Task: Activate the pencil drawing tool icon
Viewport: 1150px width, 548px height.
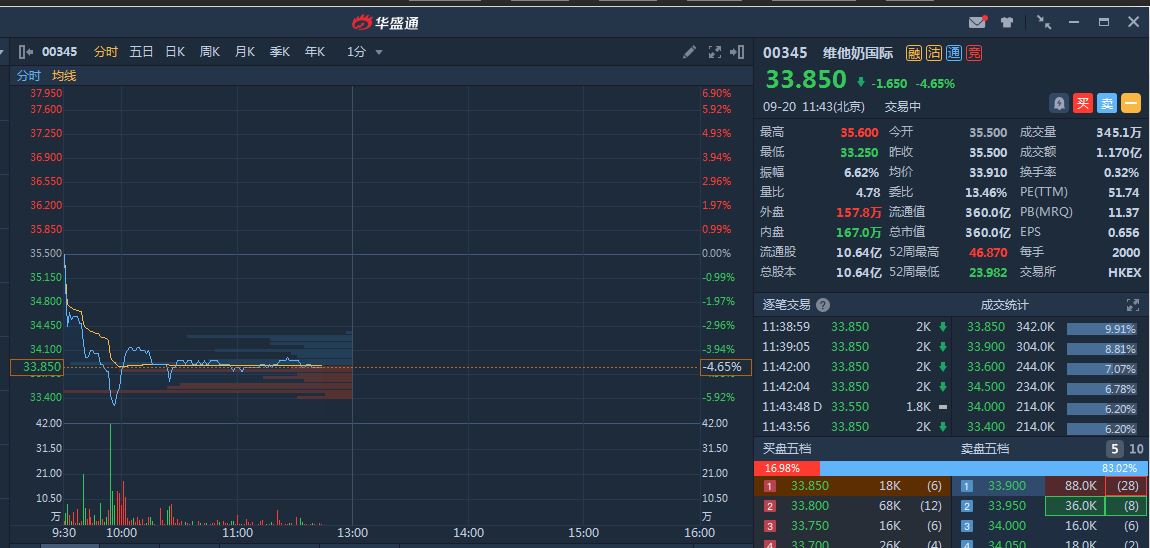Action: point(689,52)
